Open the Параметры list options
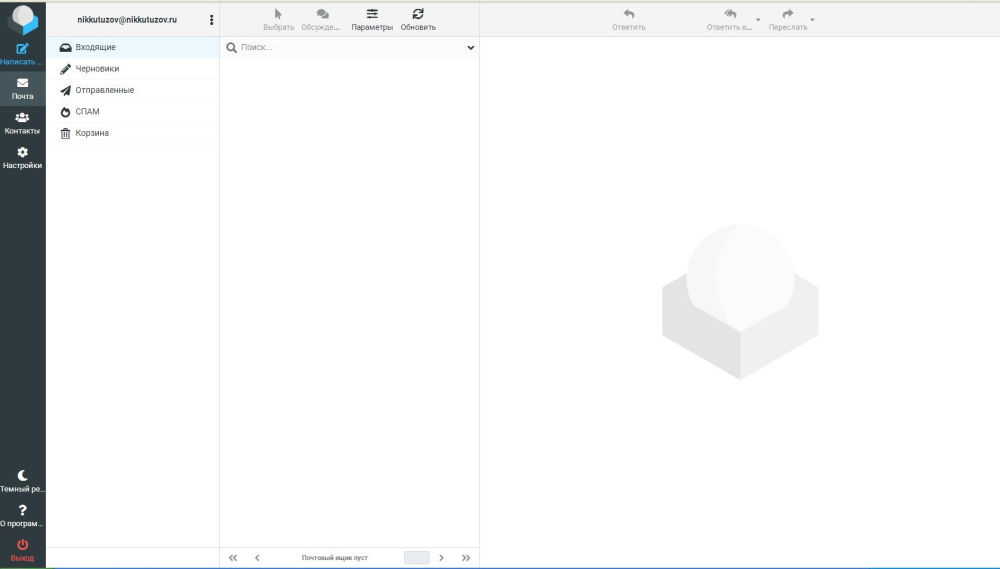 [x=372, y=20]
